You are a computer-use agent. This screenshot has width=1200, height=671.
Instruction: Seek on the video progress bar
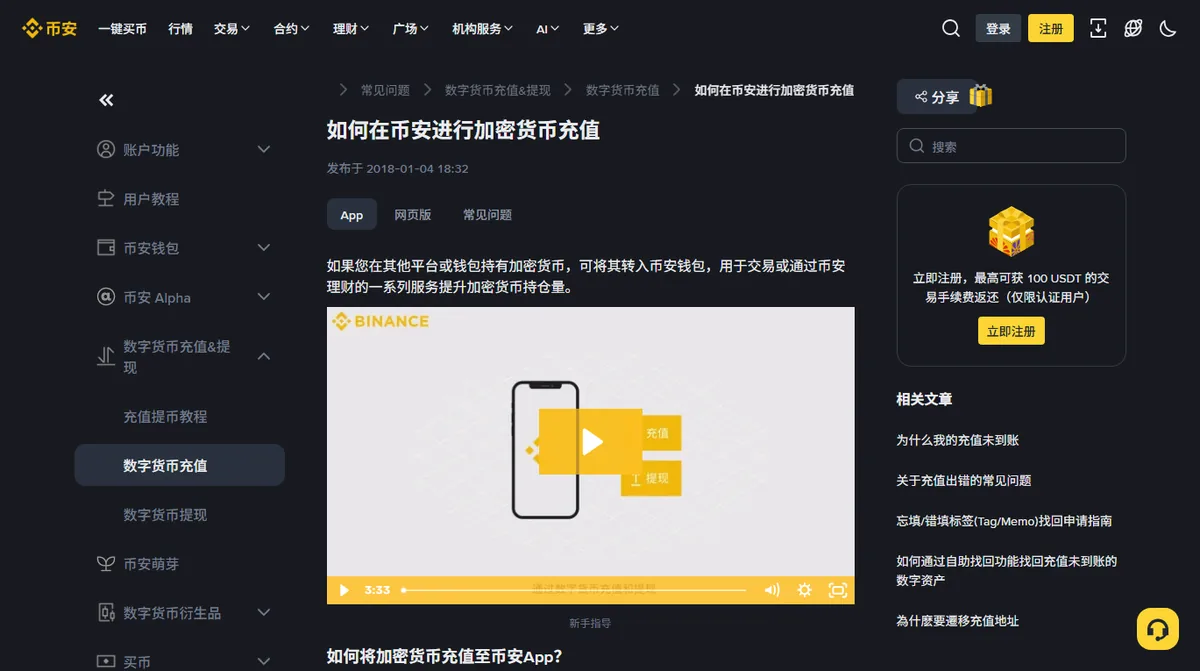(x=575, y=590)
